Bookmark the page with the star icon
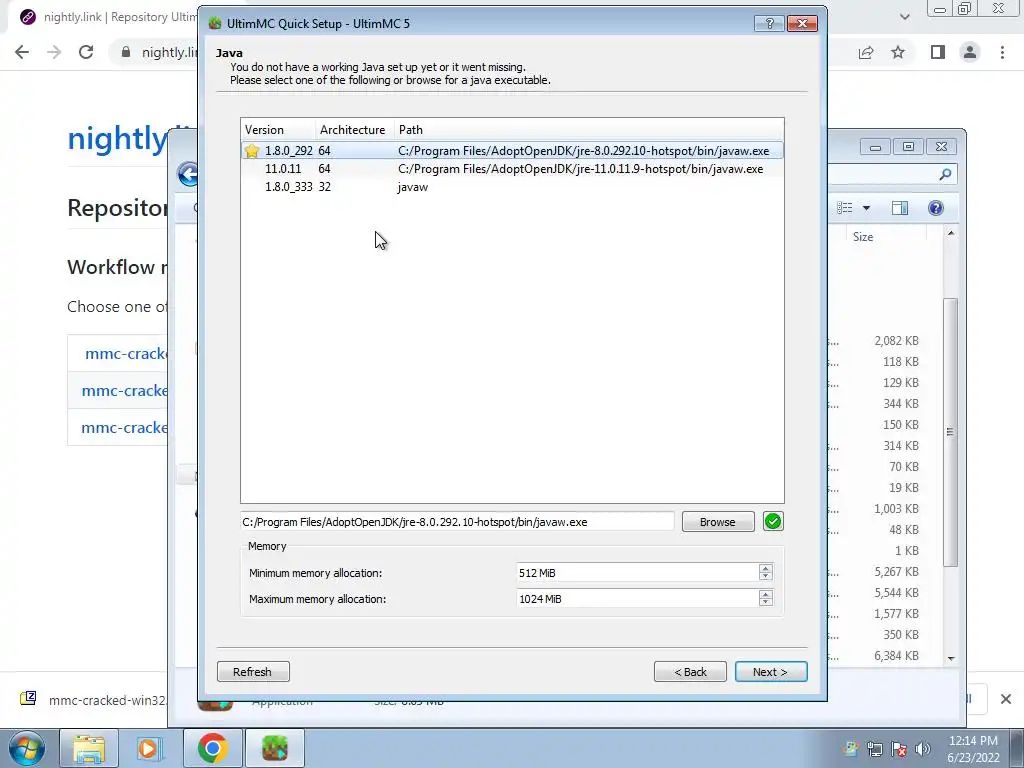This screenshot has height=768, width=1024. pos(898,52)
